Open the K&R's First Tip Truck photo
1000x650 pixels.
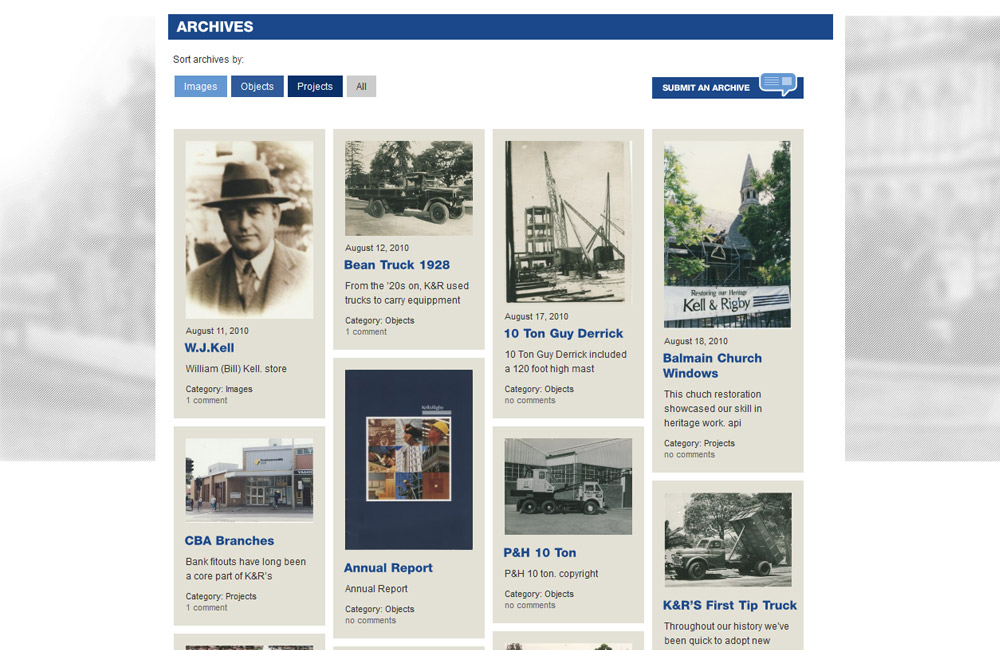[x=727, y=539]
